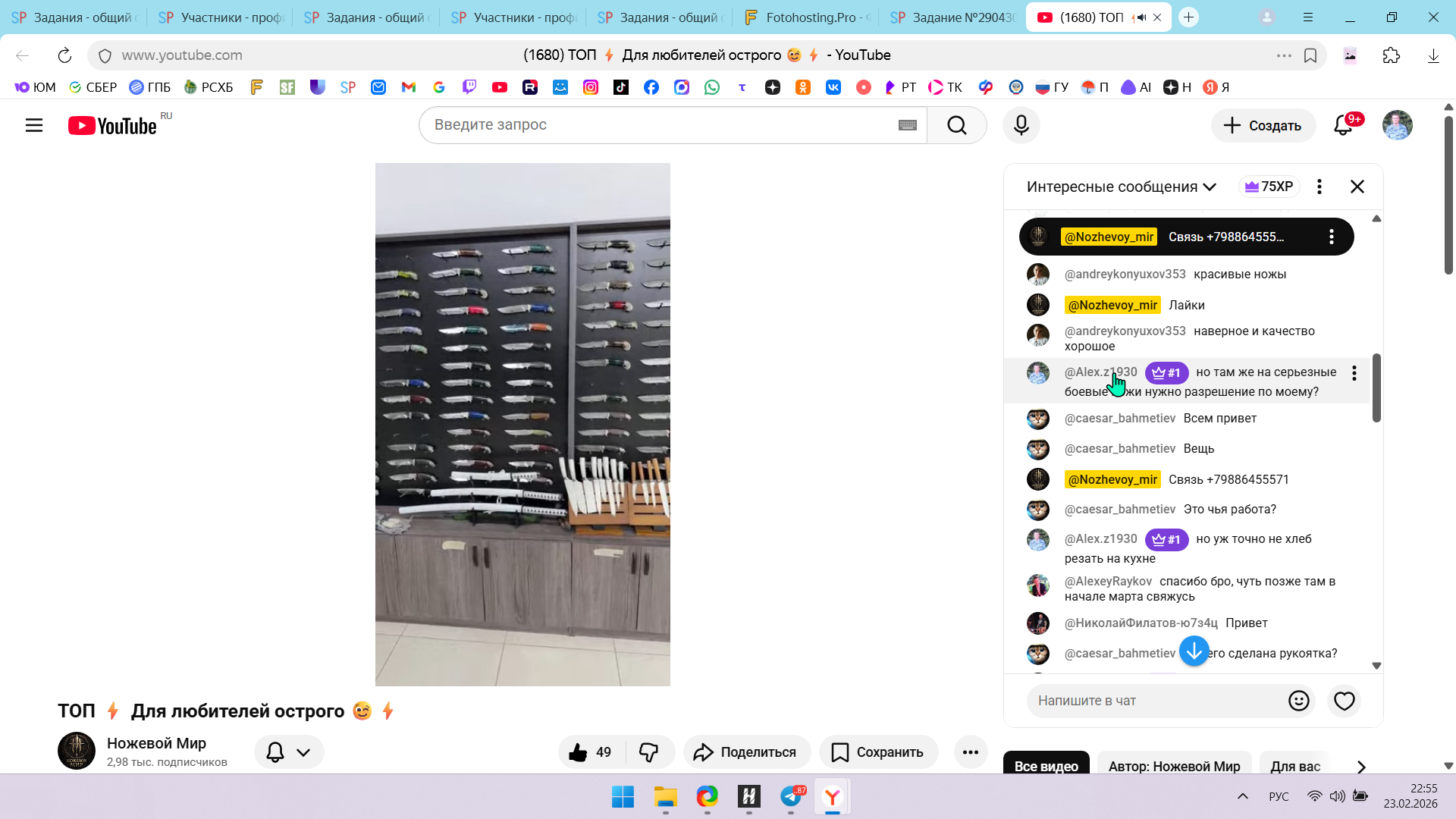Open the Ножевой Мир channel link
Image resolution: width=1456 pixels, height=819 pixels.
tap(156, 743)
